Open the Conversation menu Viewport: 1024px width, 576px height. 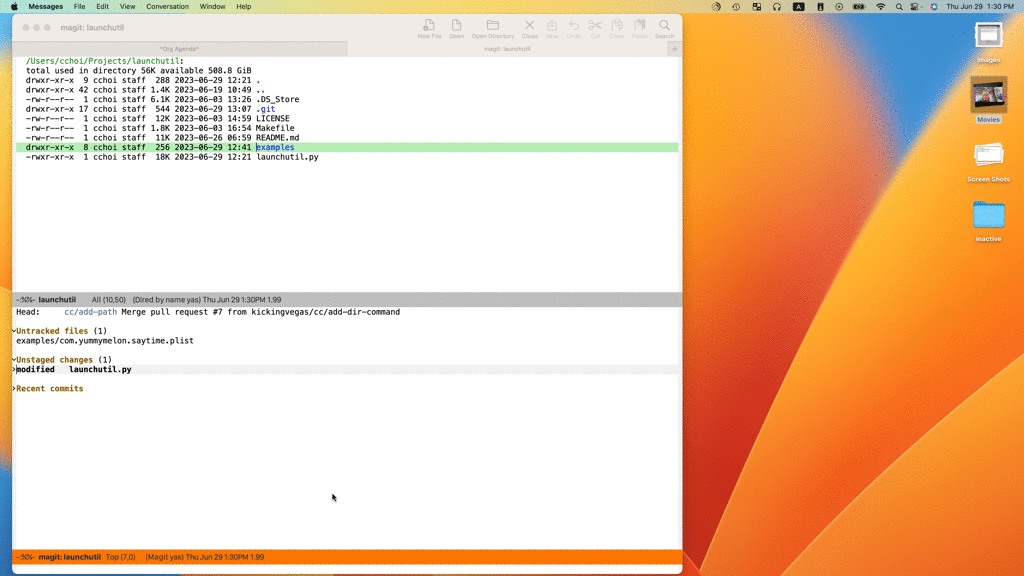click(x=167, y=7)
